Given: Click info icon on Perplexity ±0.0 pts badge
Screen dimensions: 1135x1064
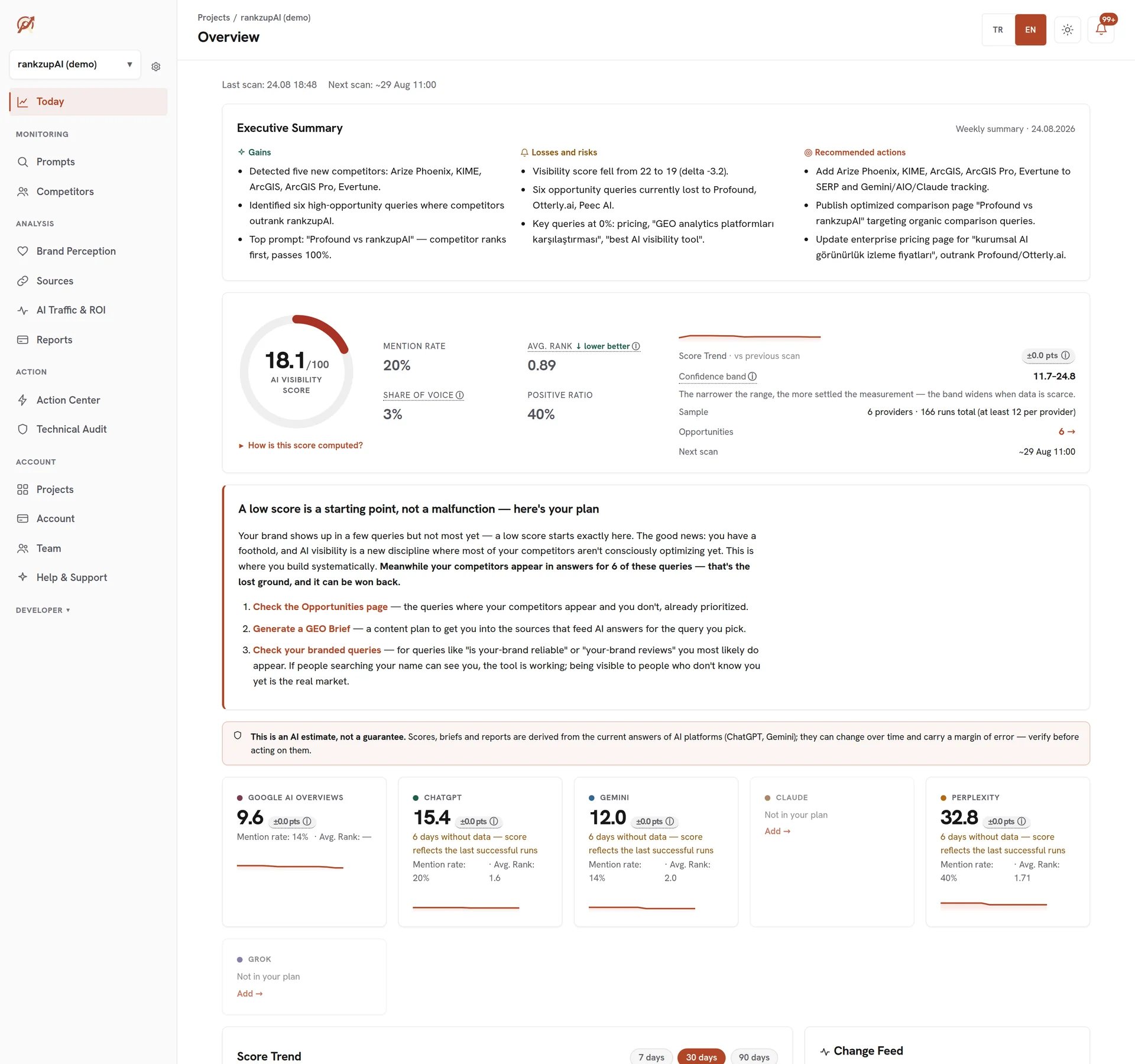Looking at the screenshot, I should (x=1022, y=822).
